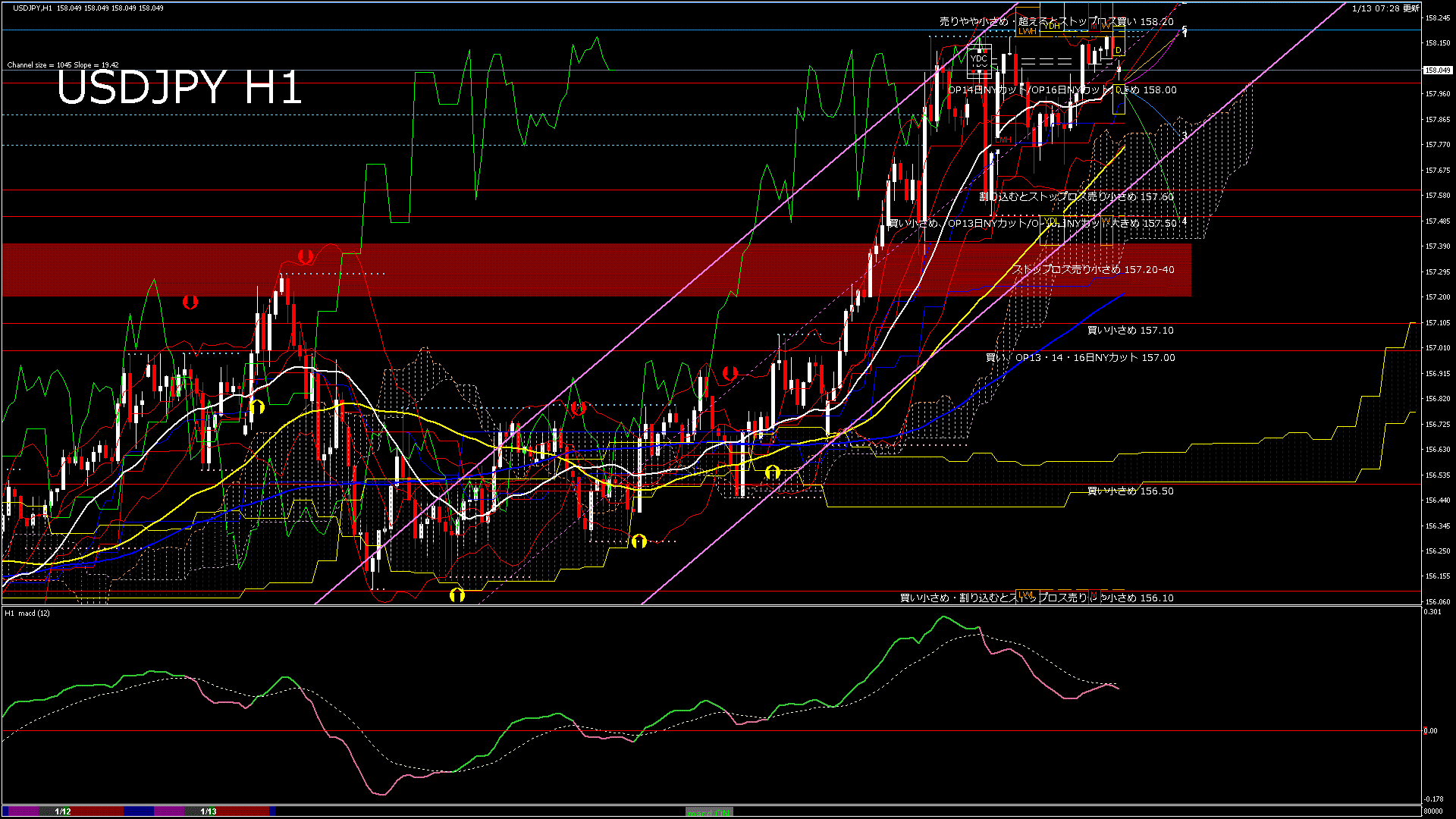The width and height of the screenshot is (1456, 819).
Task: Click the yellow YDL level tag
Action: coord(1051,221)
